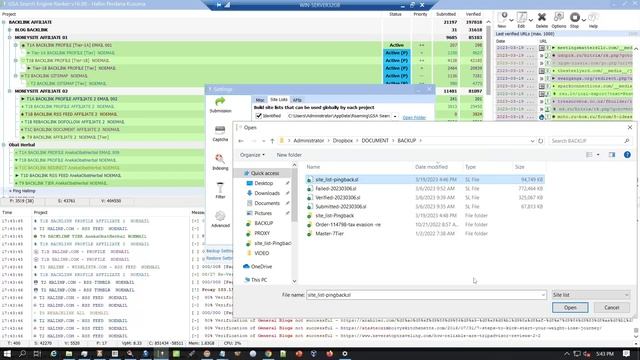The width and height of the screenshot is (640, 360).
Task: Open the Windows Start menu
Action: pos(7,353)
